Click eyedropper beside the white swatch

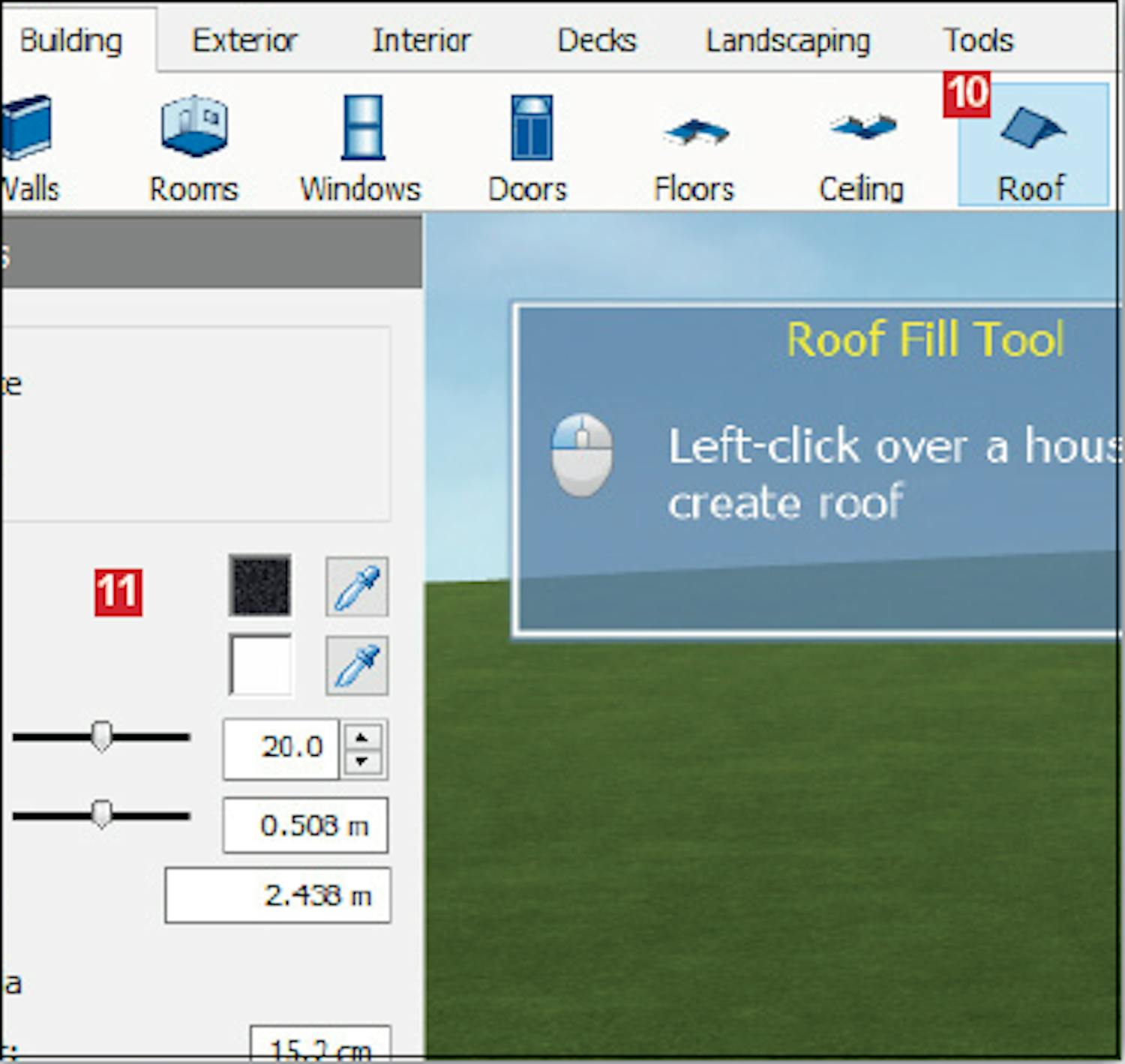(356, 665)
